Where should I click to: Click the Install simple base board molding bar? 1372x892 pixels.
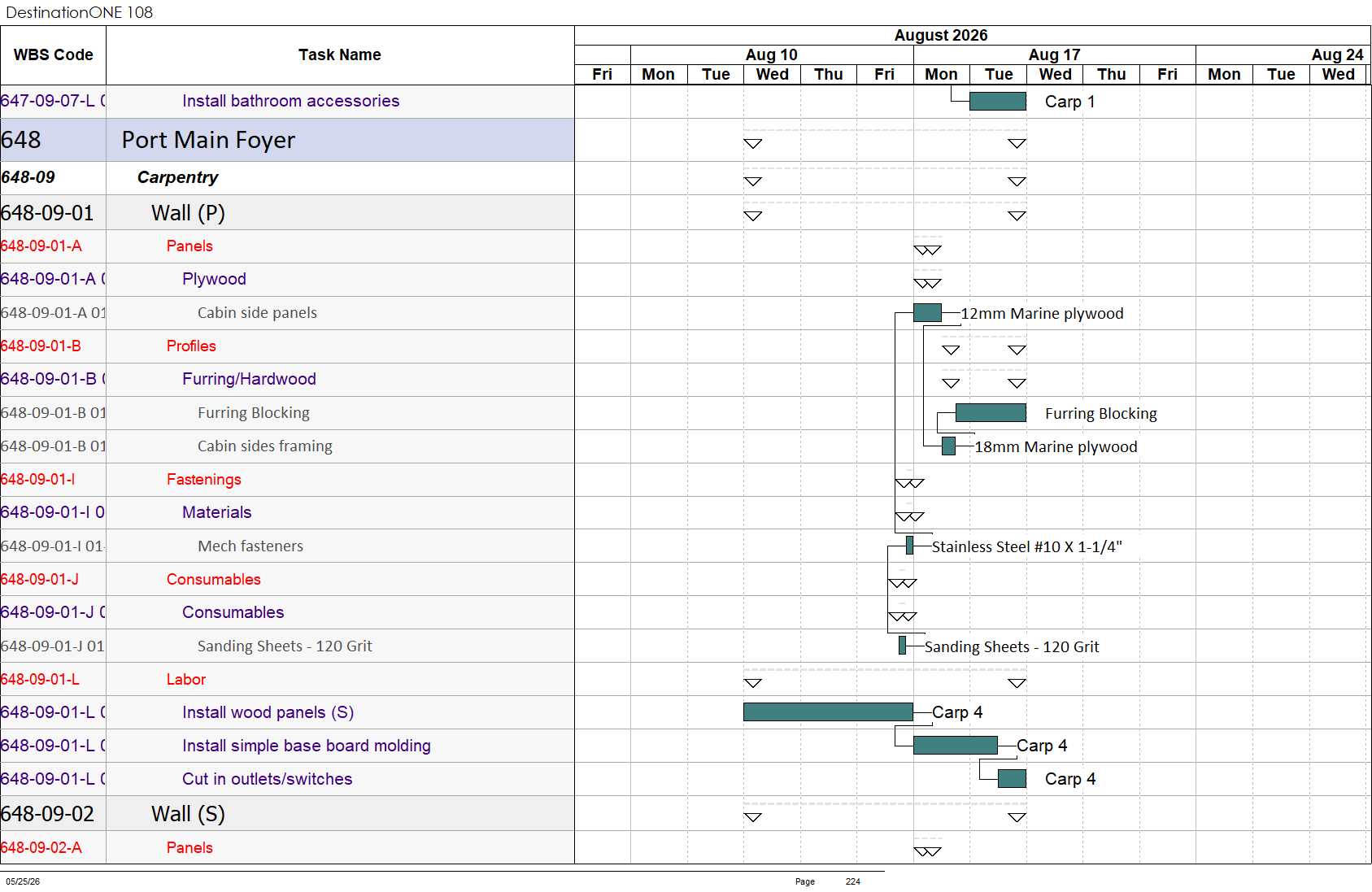956,746
